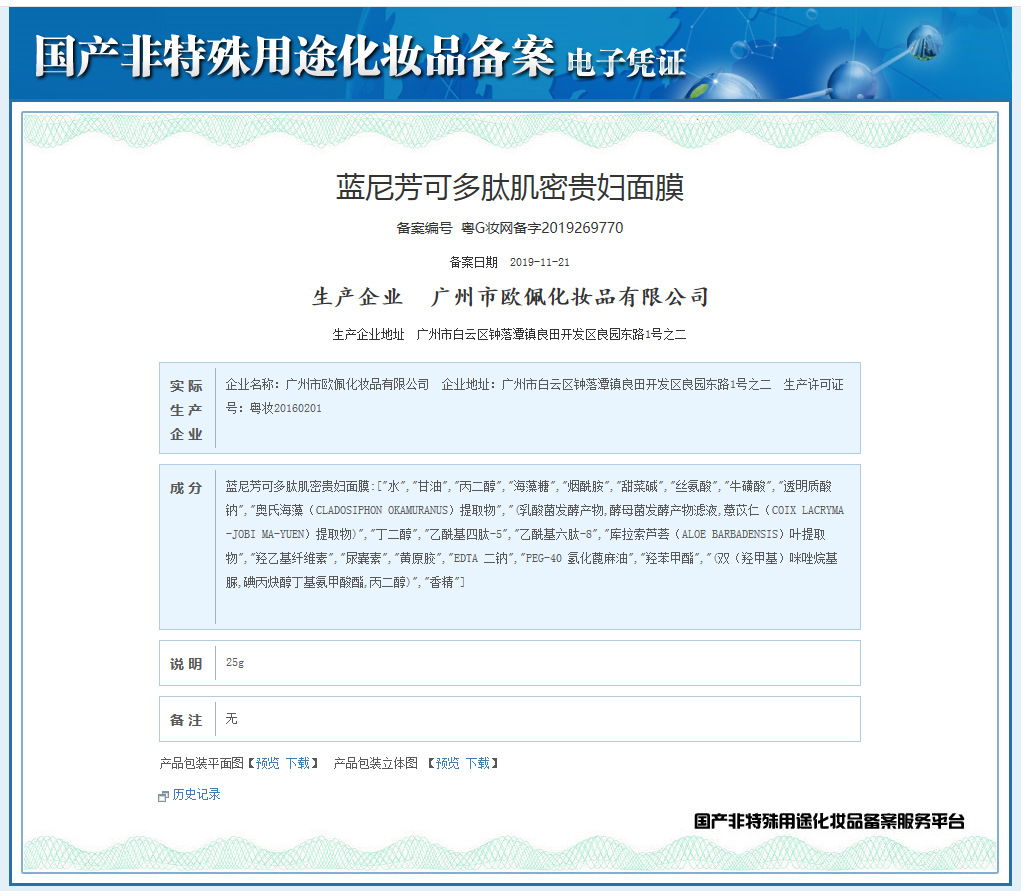
Task: Preview the 产品包装平面图 image
Action: (267, 763)
